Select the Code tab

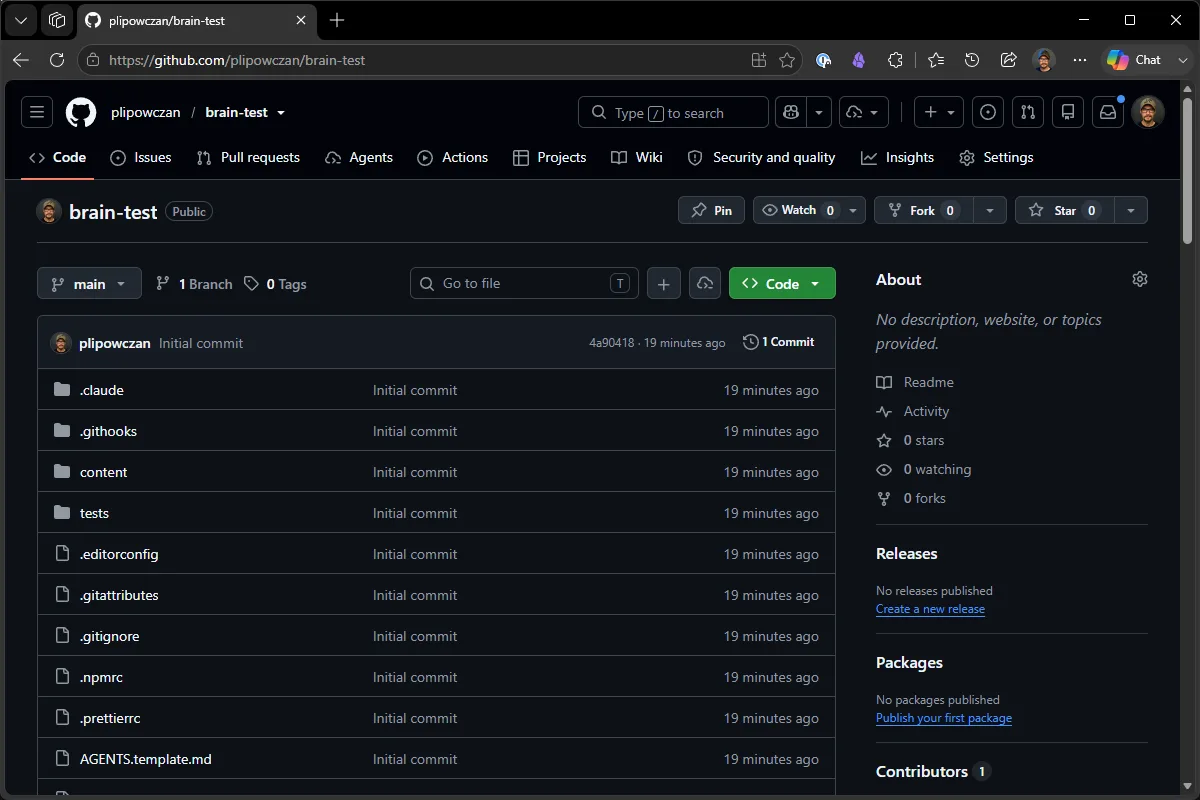pyautogui.click(x=57, y=157)
